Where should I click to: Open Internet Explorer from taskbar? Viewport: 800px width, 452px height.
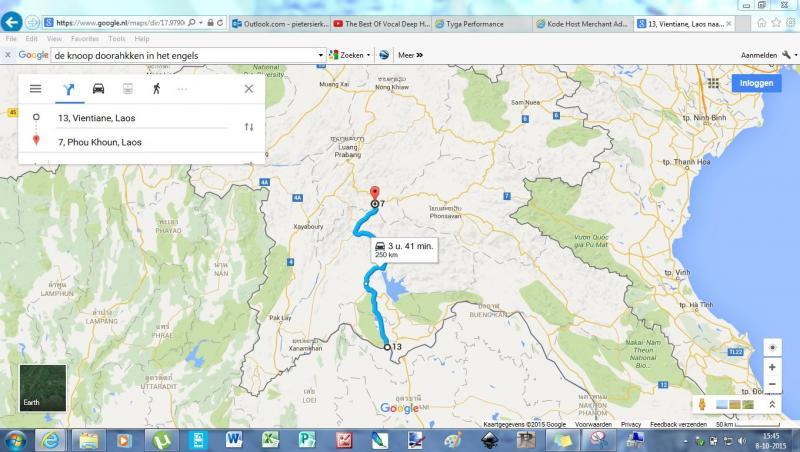point(50,440)
